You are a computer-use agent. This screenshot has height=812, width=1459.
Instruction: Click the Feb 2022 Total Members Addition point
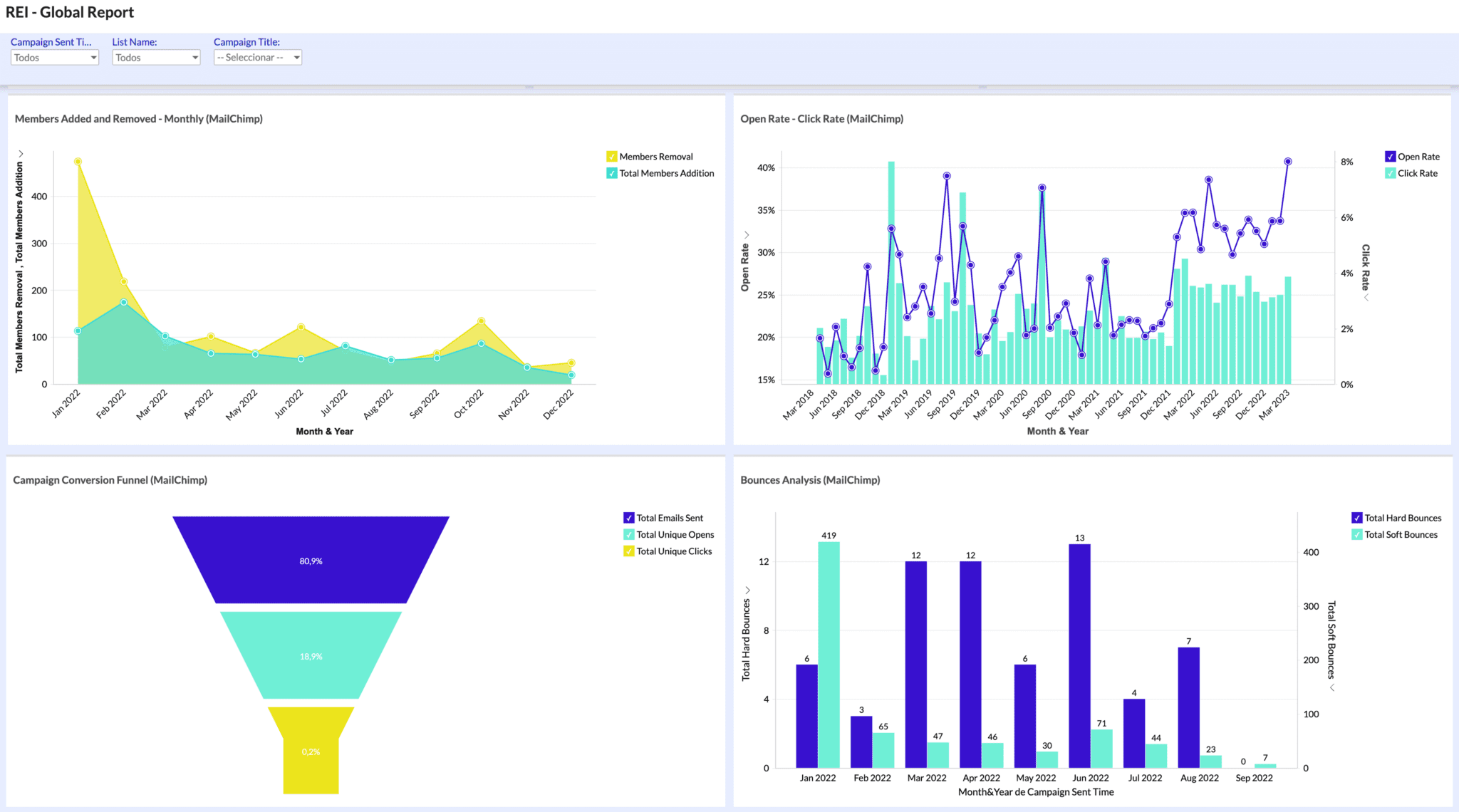click(124, 302)
